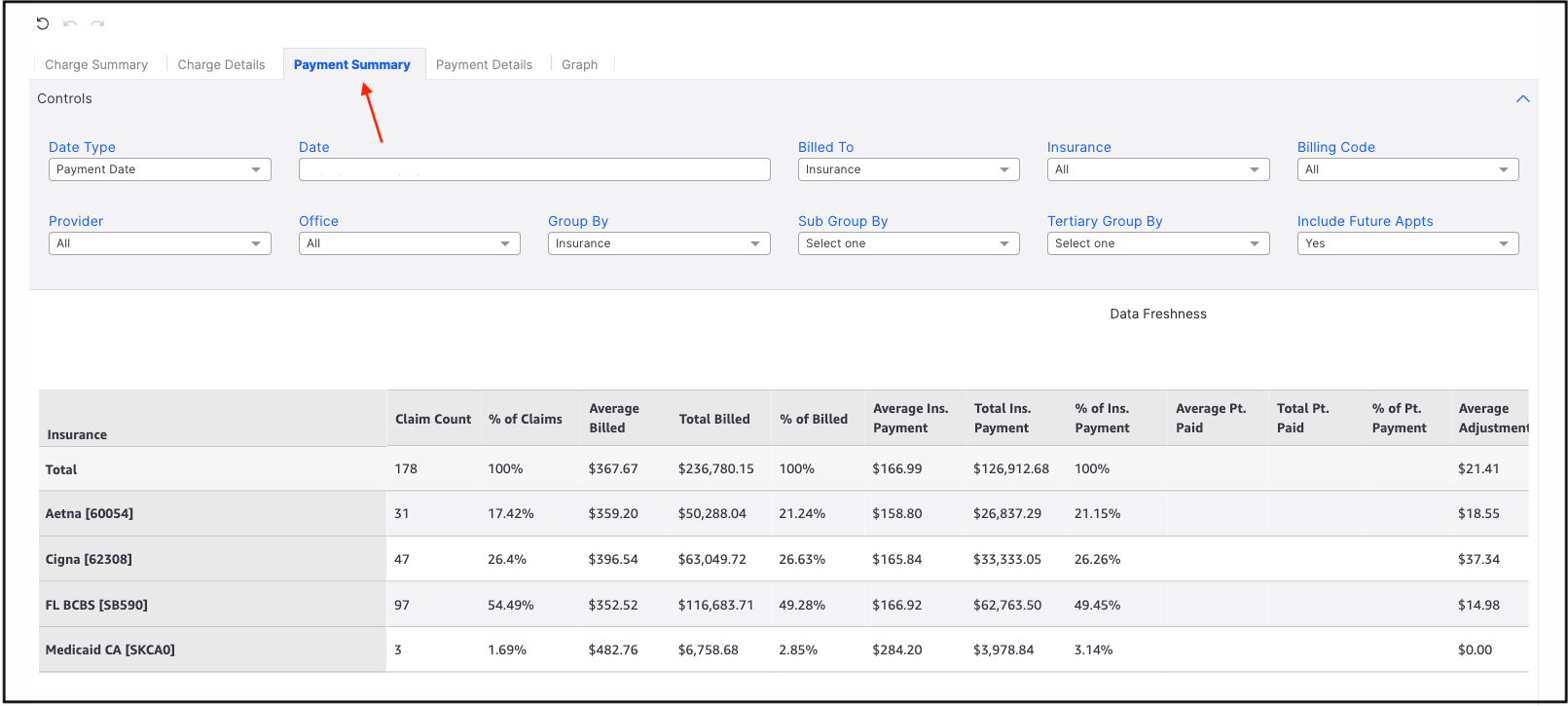
Task: Open the Sub Group By dropdown
Action: click(x=908, y=243)
